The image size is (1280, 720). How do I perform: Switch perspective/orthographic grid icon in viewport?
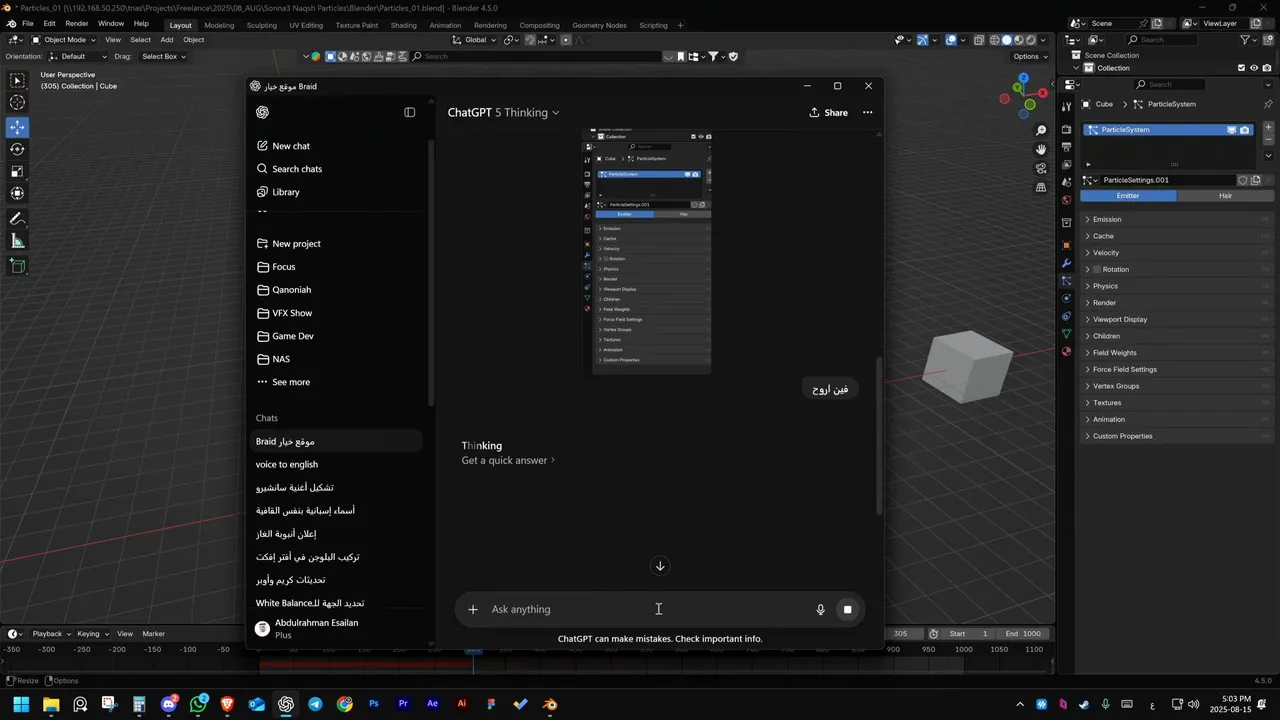(1041, 187)
